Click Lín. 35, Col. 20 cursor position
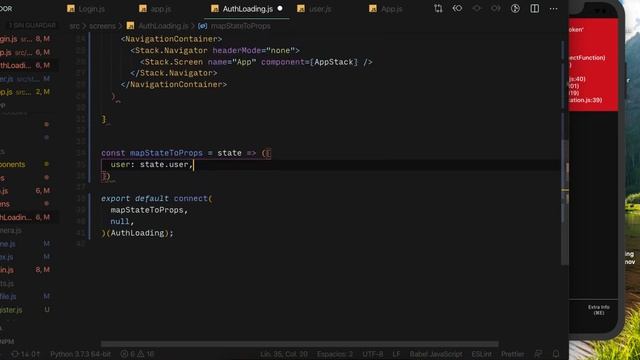This screenshot has width=640, height=360. point(284,354)
